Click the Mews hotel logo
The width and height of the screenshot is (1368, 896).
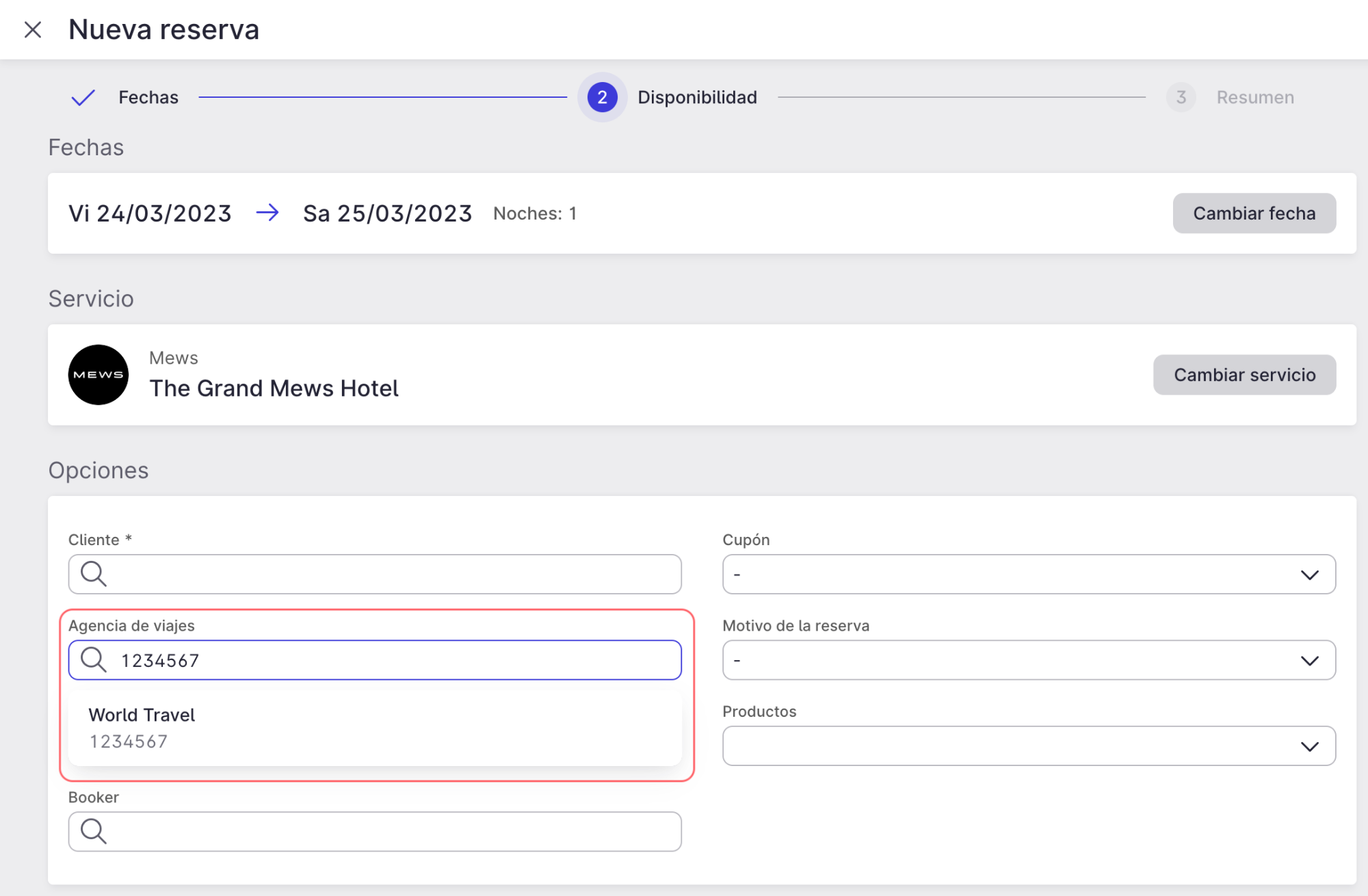point(98,375)
